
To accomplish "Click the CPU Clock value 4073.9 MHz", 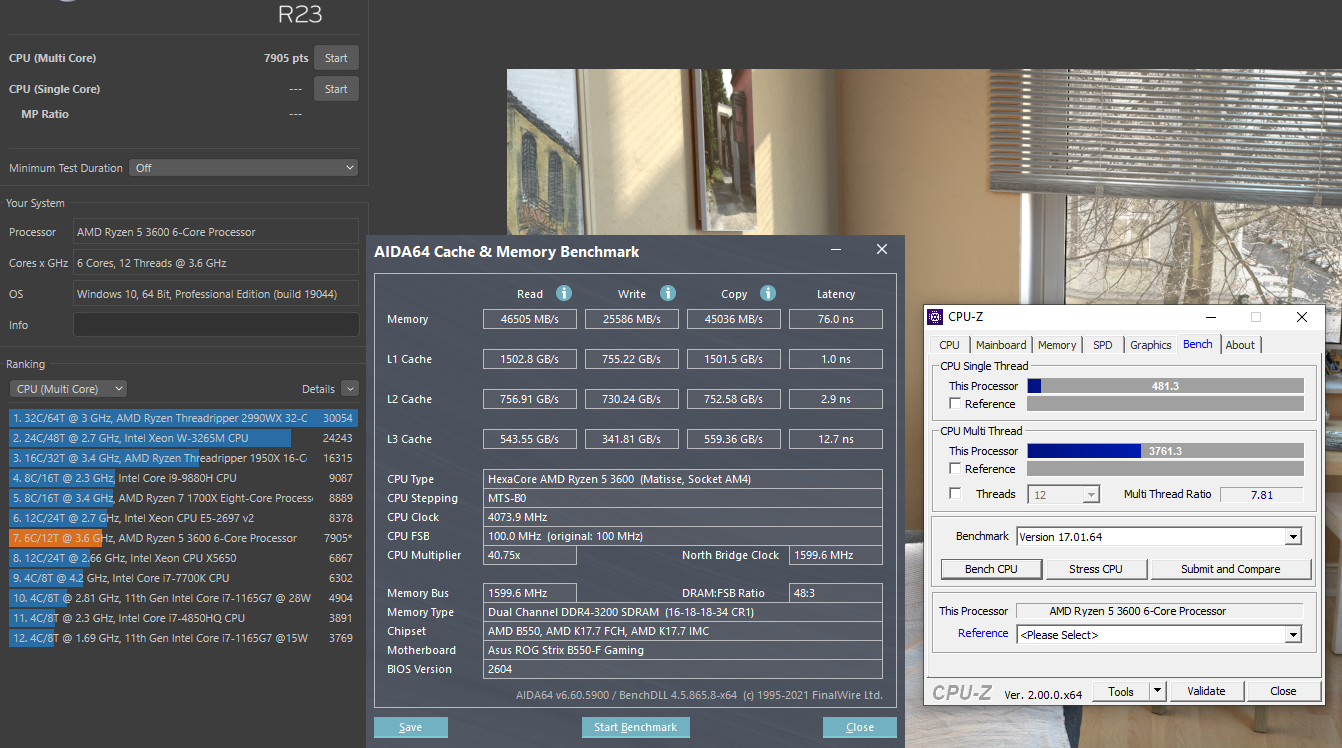I will 683,517.
